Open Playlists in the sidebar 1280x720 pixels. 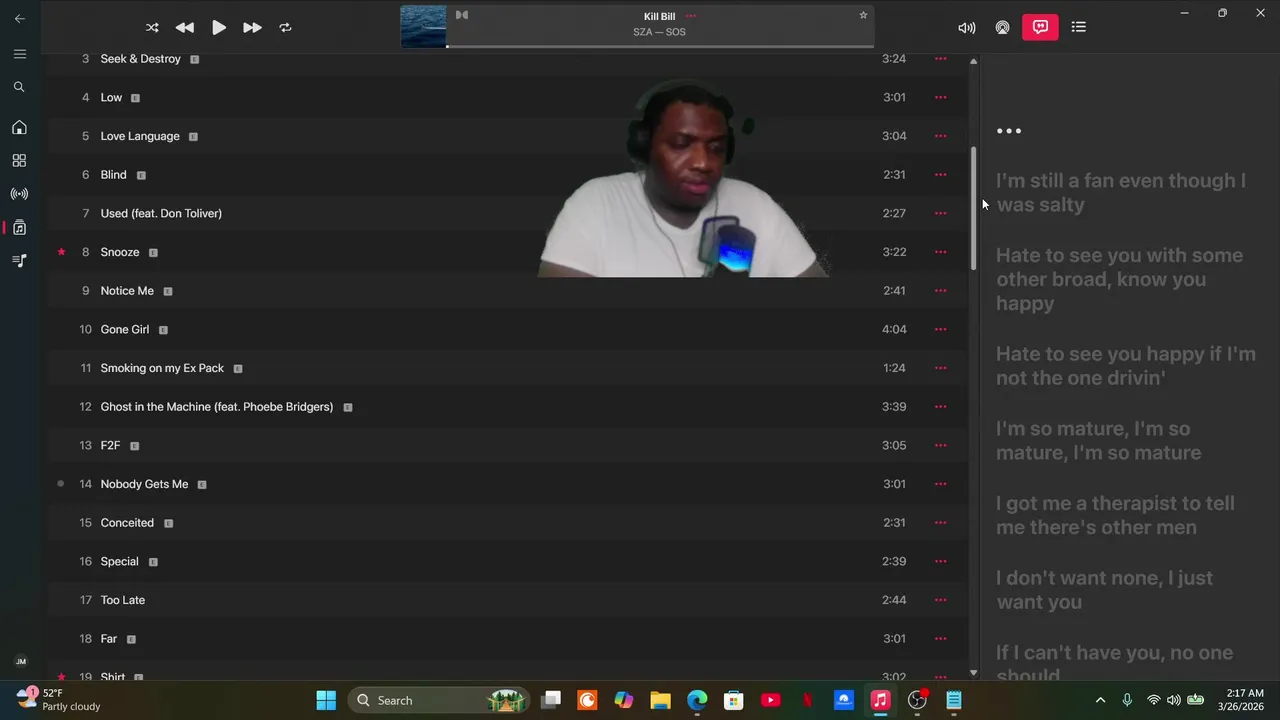coord(19,260)
